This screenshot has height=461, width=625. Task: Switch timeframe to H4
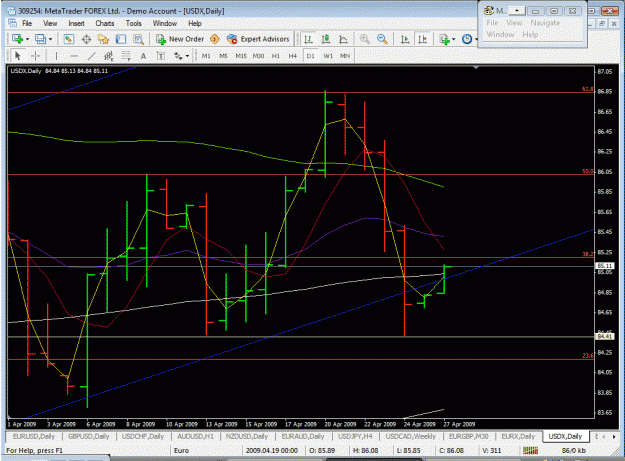pos(293,56)
